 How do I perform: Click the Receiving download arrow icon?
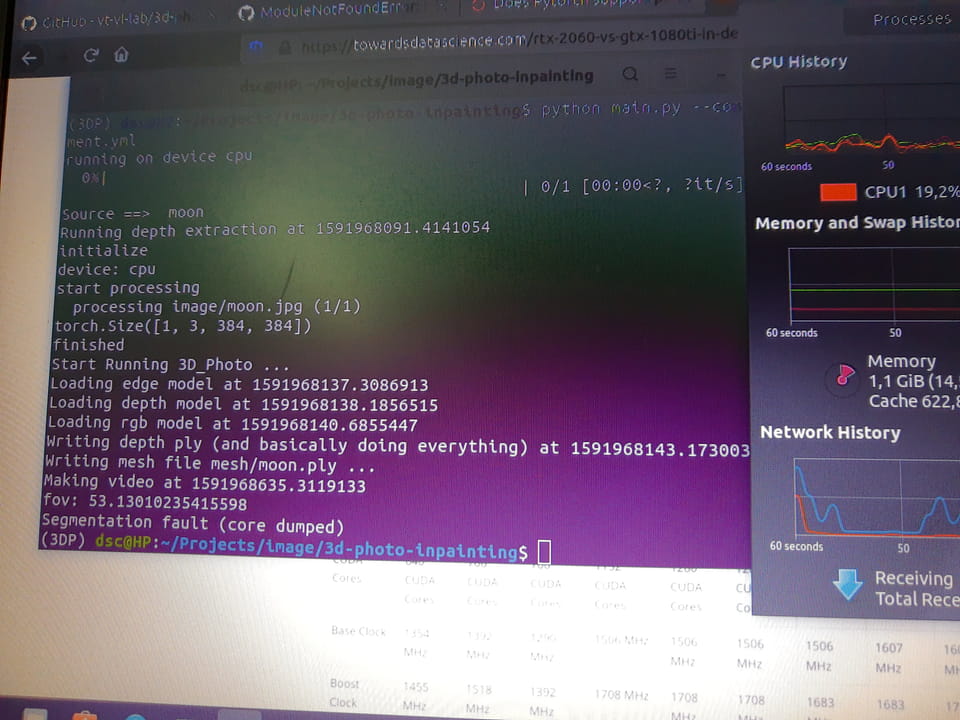(x=848, y=584)
